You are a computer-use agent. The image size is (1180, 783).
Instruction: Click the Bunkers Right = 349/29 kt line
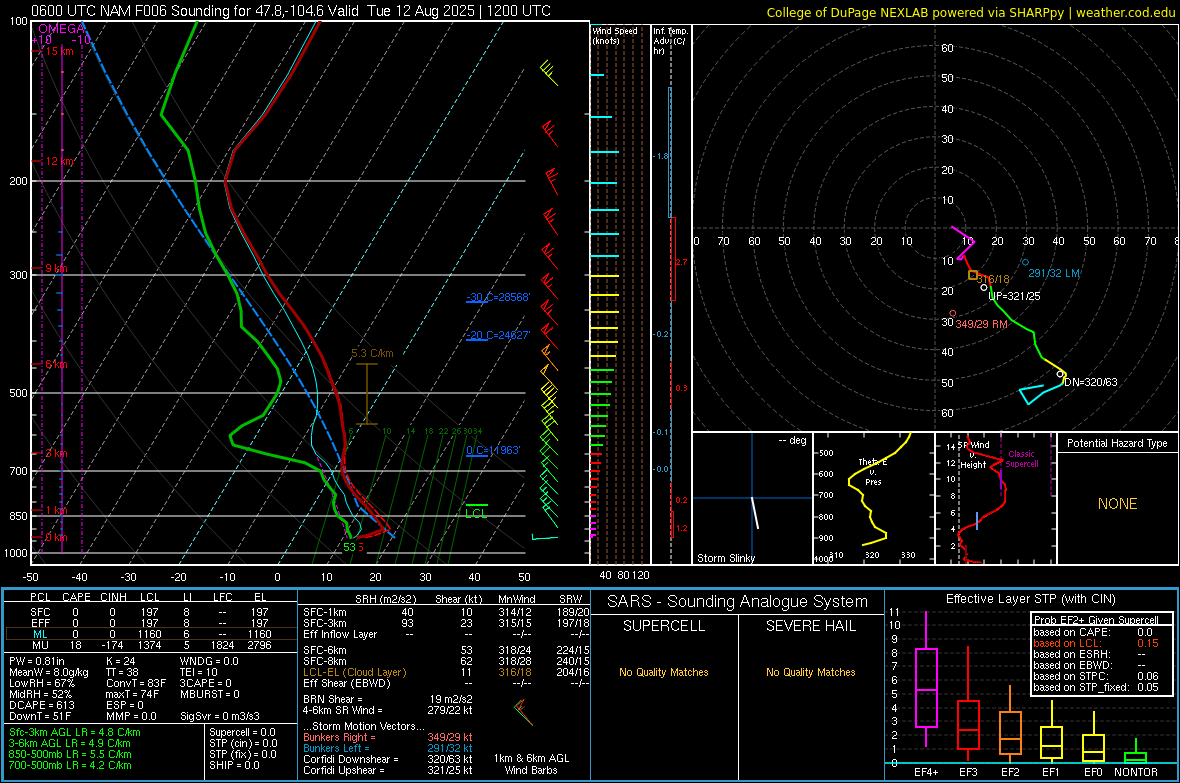388,737
